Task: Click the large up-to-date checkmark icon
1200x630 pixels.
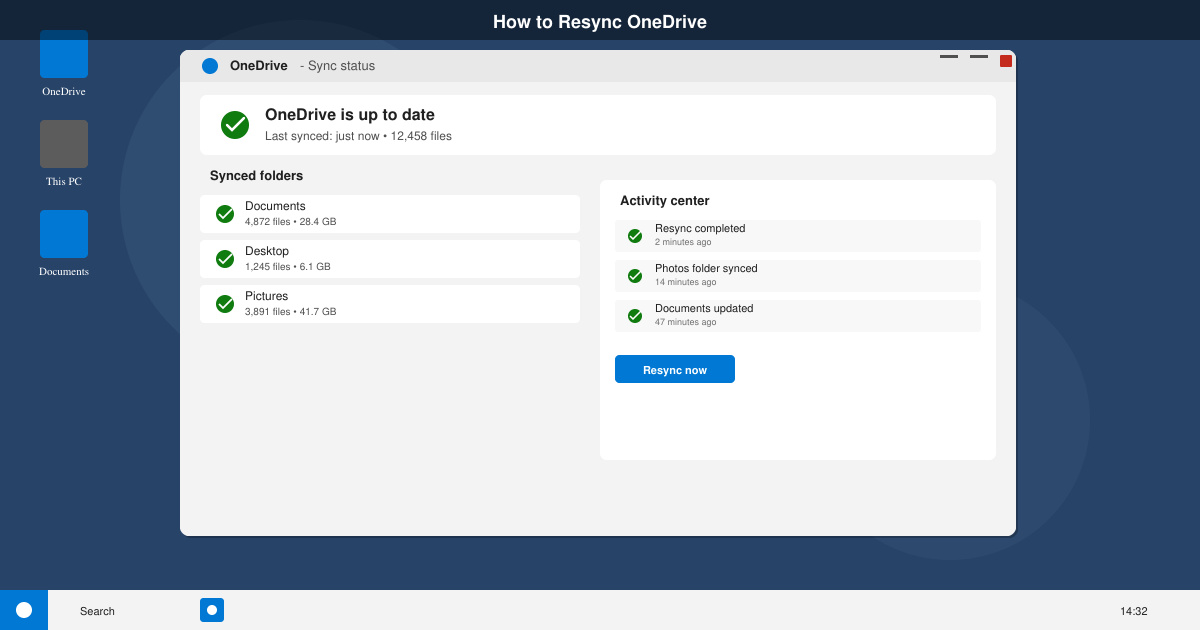Action: pos(235,125)
